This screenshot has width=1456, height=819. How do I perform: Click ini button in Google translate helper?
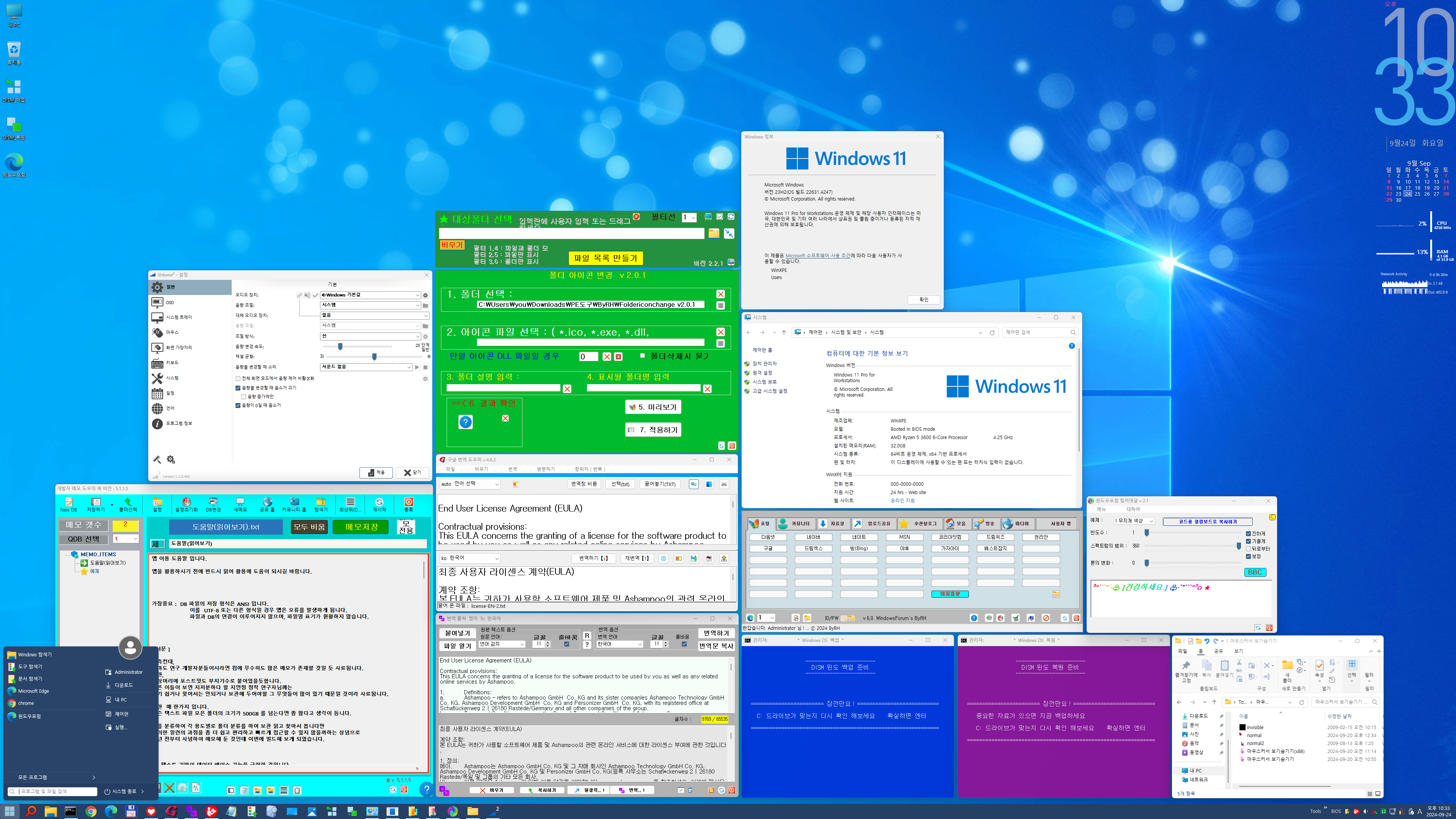724,485
